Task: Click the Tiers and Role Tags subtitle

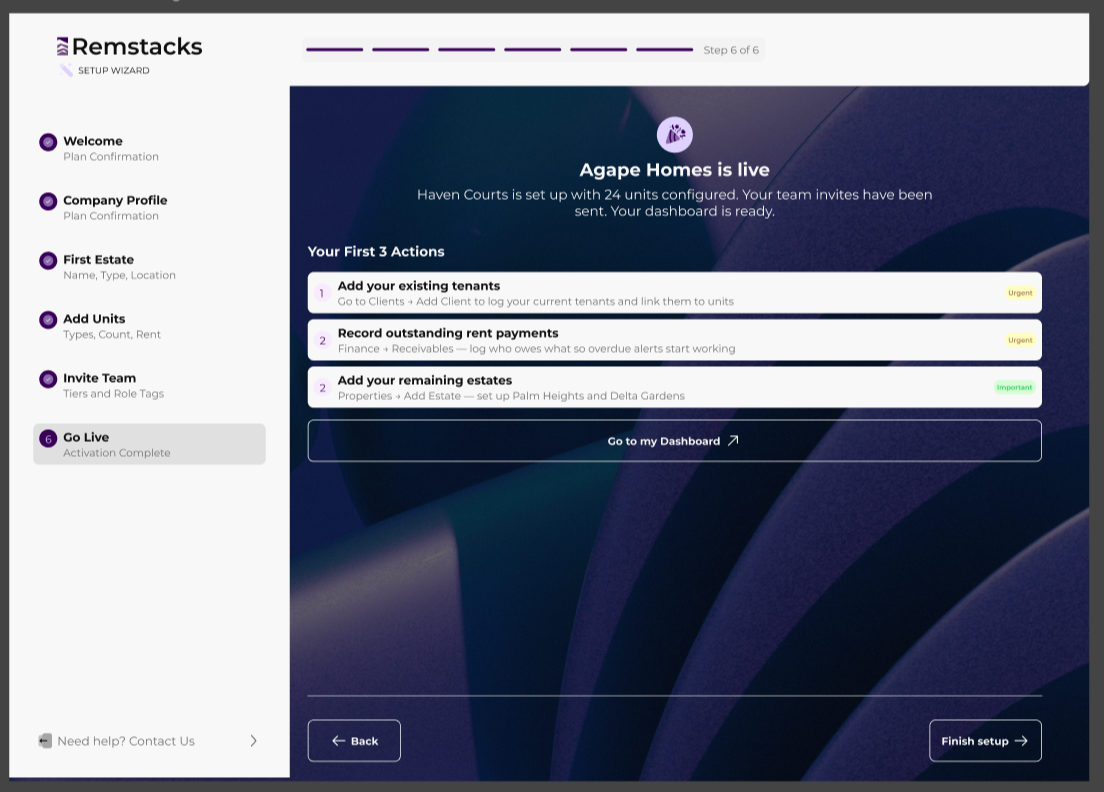Action: [113, 394]
